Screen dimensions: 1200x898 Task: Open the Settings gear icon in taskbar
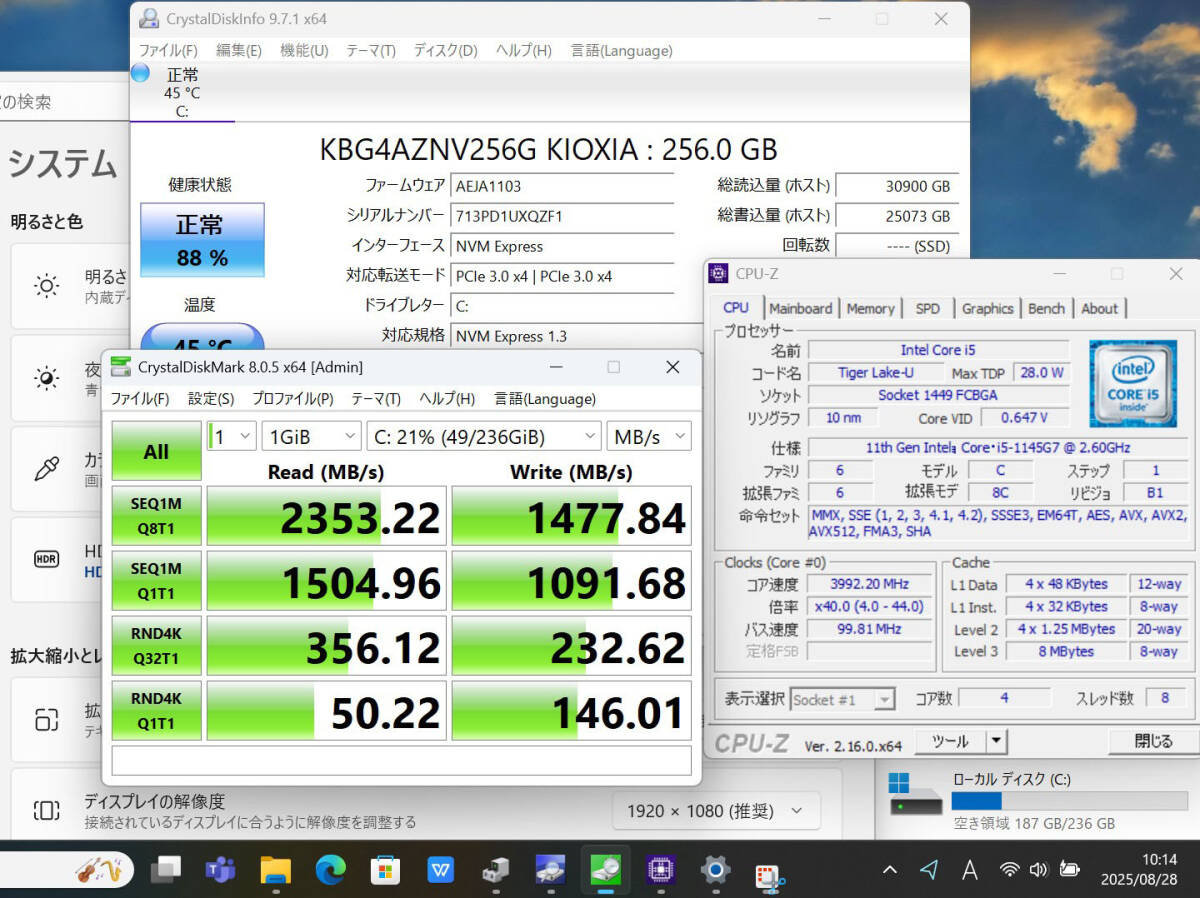pyautogui.click(x=714, y=870)
